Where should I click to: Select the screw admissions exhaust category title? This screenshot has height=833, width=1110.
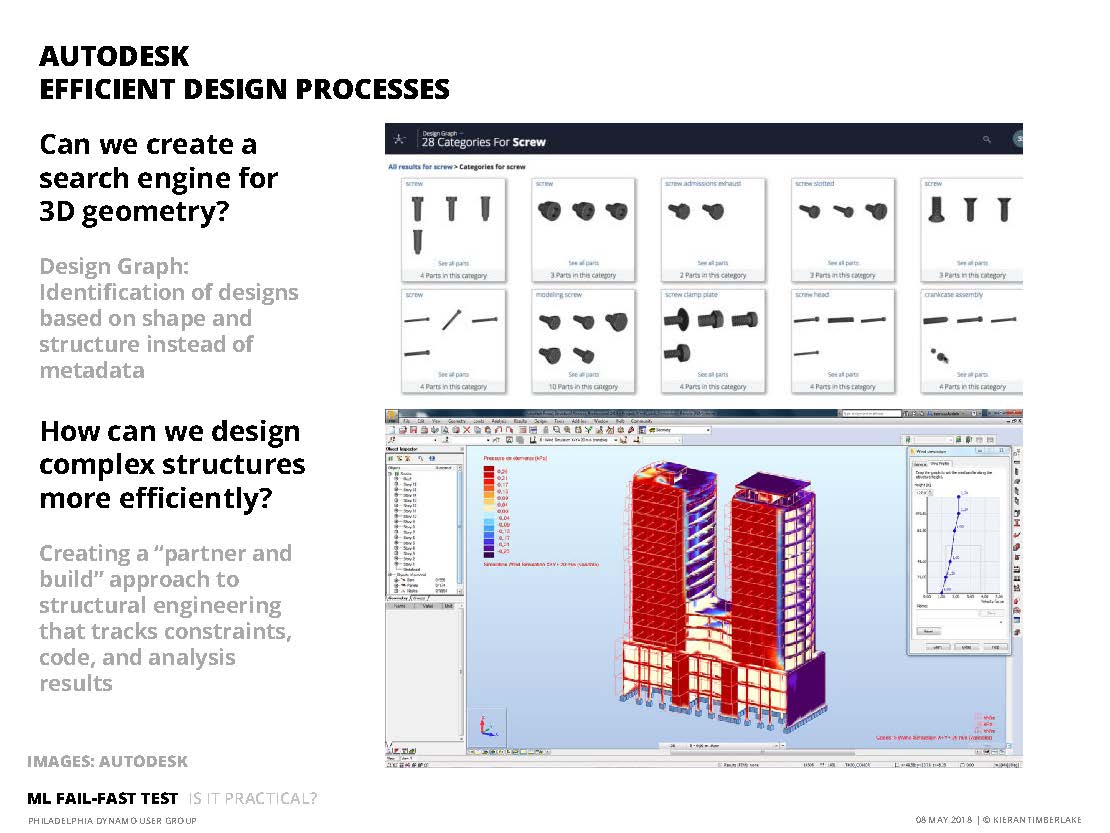tap(702, 183)
